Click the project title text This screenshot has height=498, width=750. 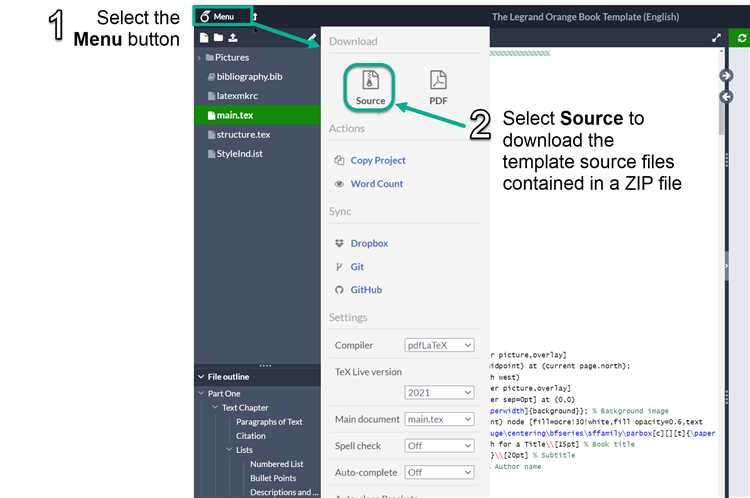coord(585,17)
